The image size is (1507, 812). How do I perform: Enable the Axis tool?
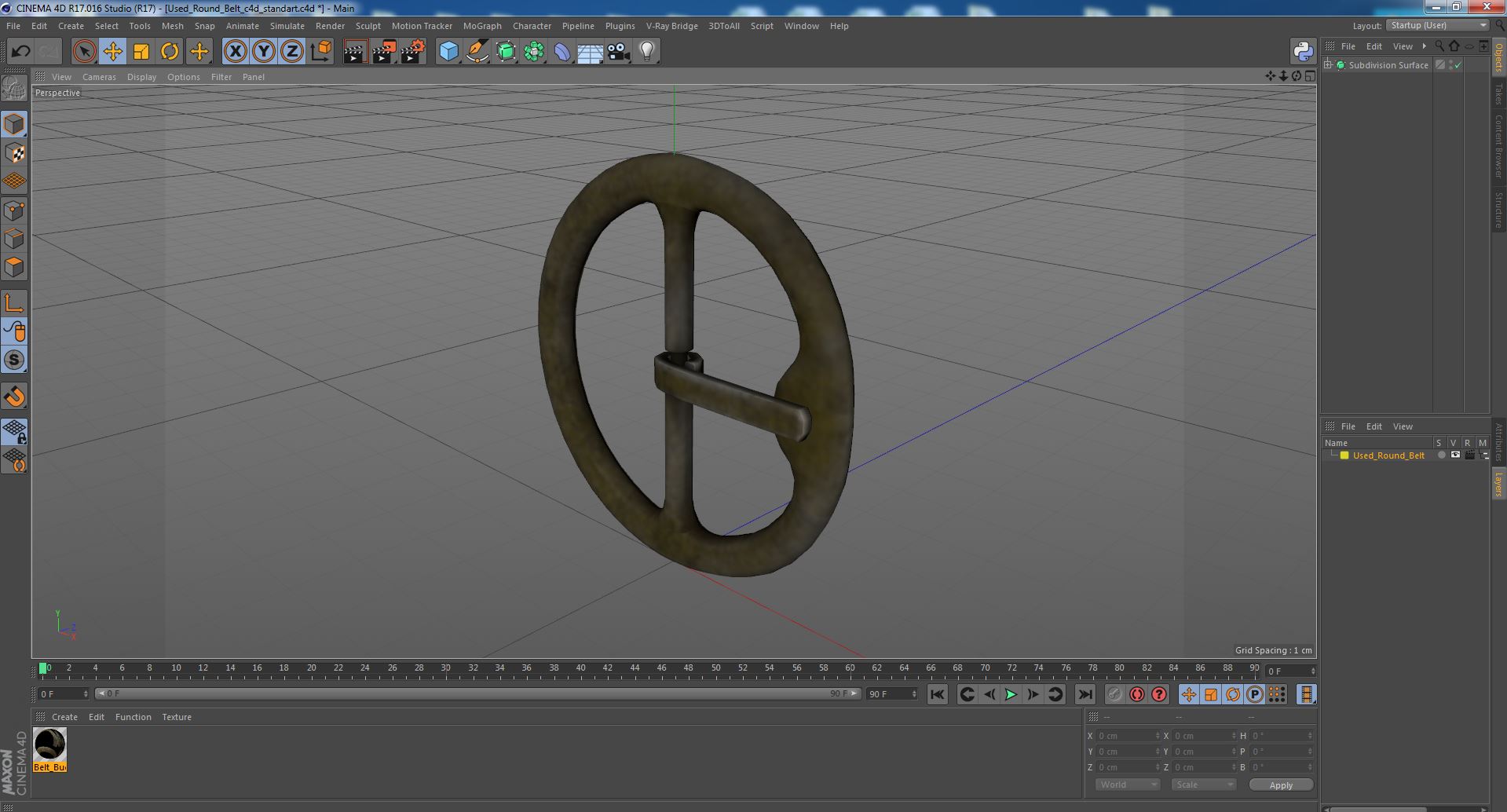[14, 303]
